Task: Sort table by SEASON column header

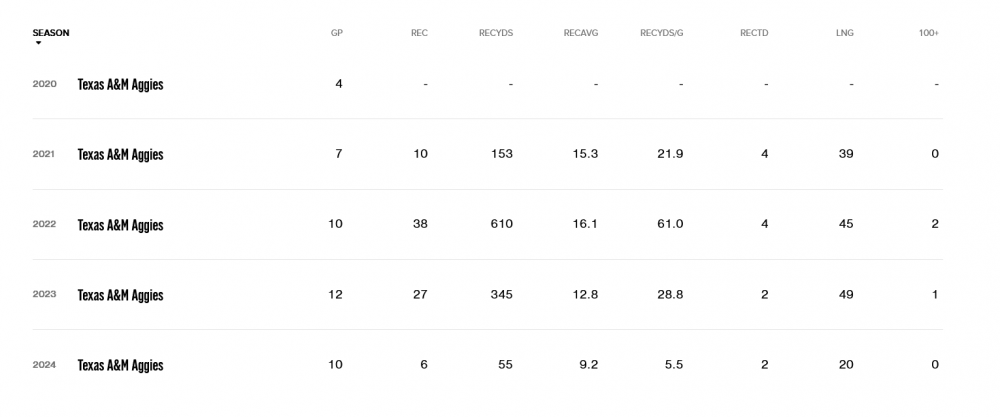Action: [x=51, y=33]
